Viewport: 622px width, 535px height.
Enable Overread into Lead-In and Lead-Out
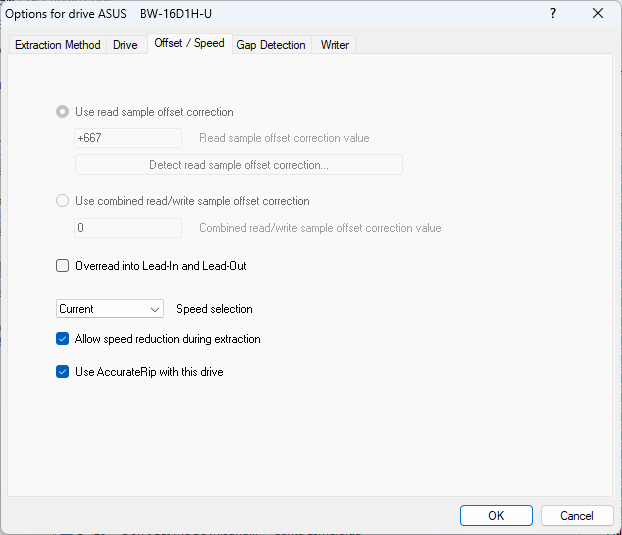[62, 266]
